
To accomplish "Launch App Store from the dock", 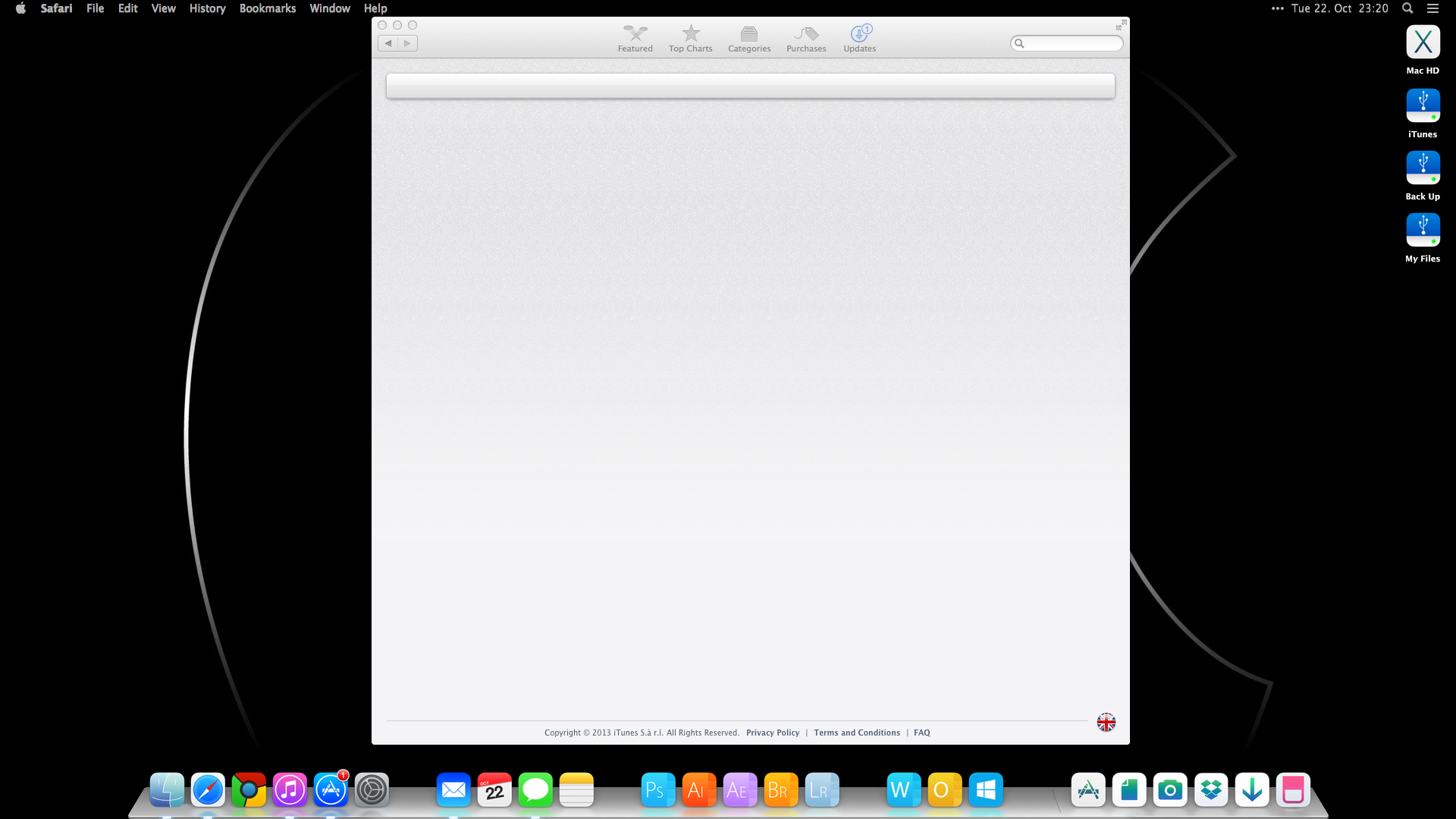I will point(331,790).
